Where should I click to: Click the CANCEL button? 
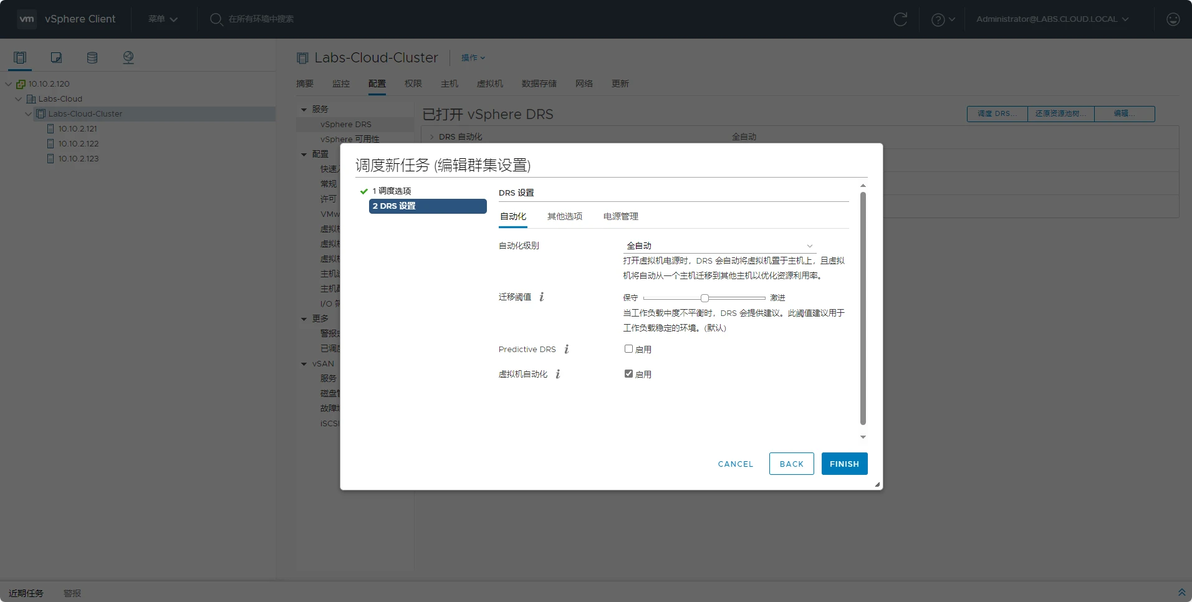coord(735,464)
